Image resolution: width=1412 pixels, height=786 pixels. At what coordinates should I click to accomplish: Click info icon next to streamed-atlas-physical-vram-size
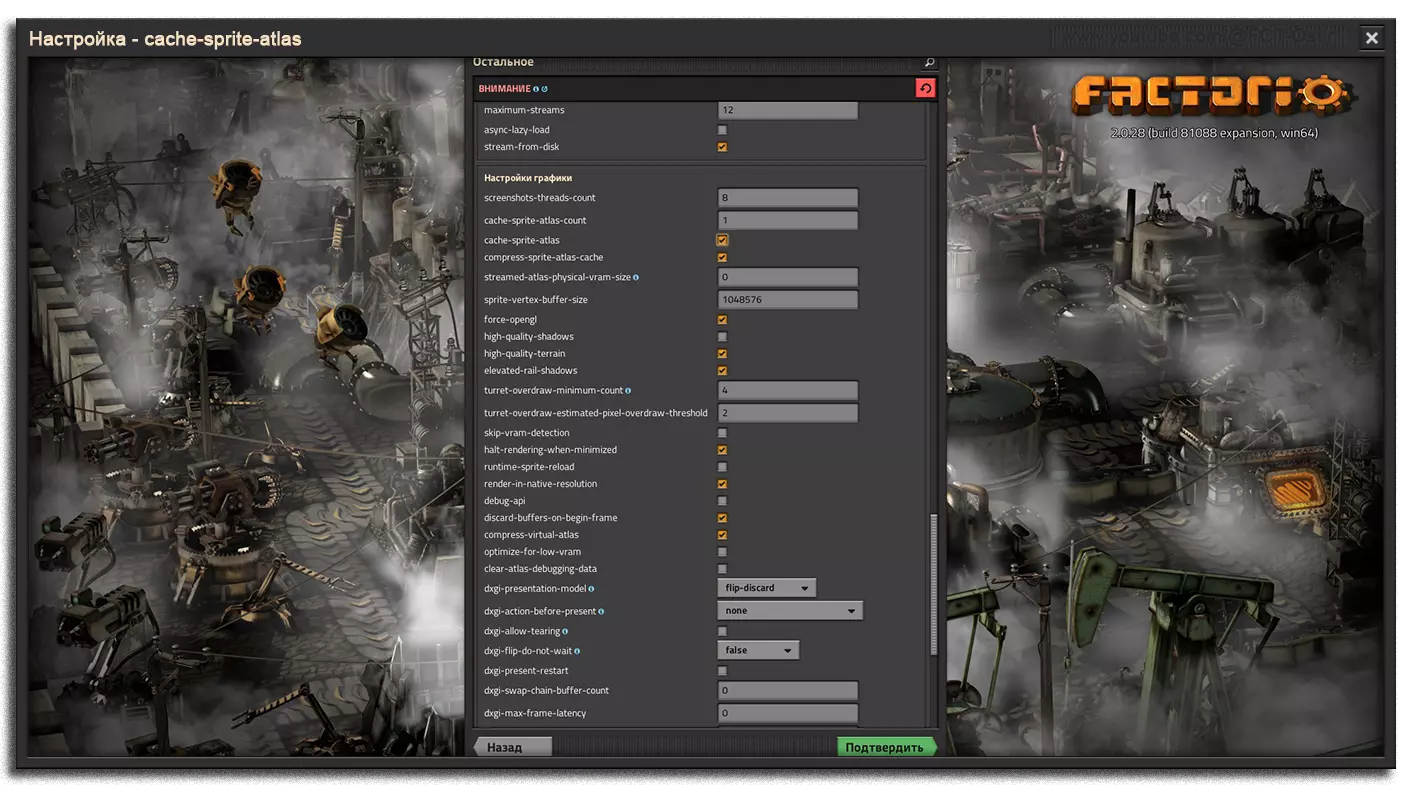pos(636,277)
